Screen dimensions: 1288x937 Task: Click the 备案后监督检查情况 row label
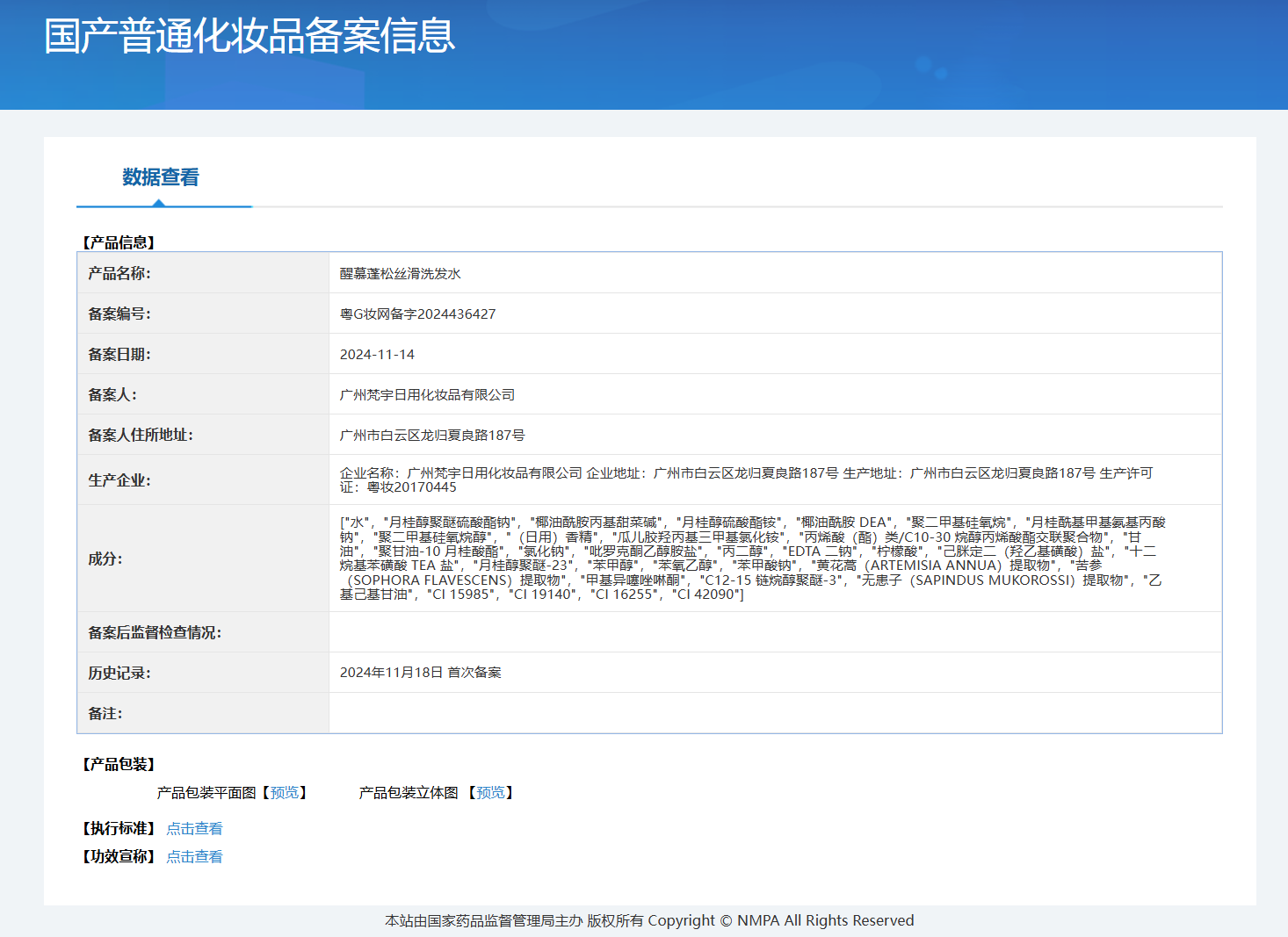[155, 633]
